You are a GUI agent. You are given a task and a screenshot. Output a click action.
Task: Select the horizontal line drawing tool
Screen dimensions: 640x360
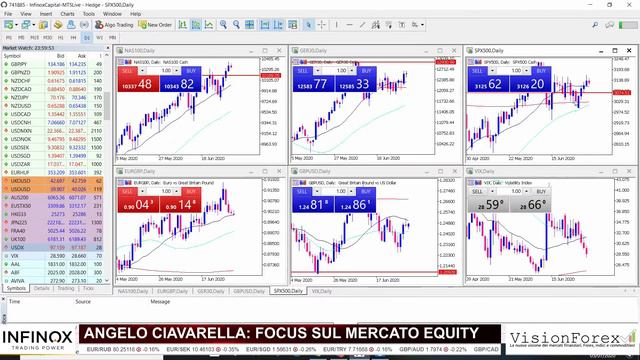pyautogui.click(x=349, y=25)
